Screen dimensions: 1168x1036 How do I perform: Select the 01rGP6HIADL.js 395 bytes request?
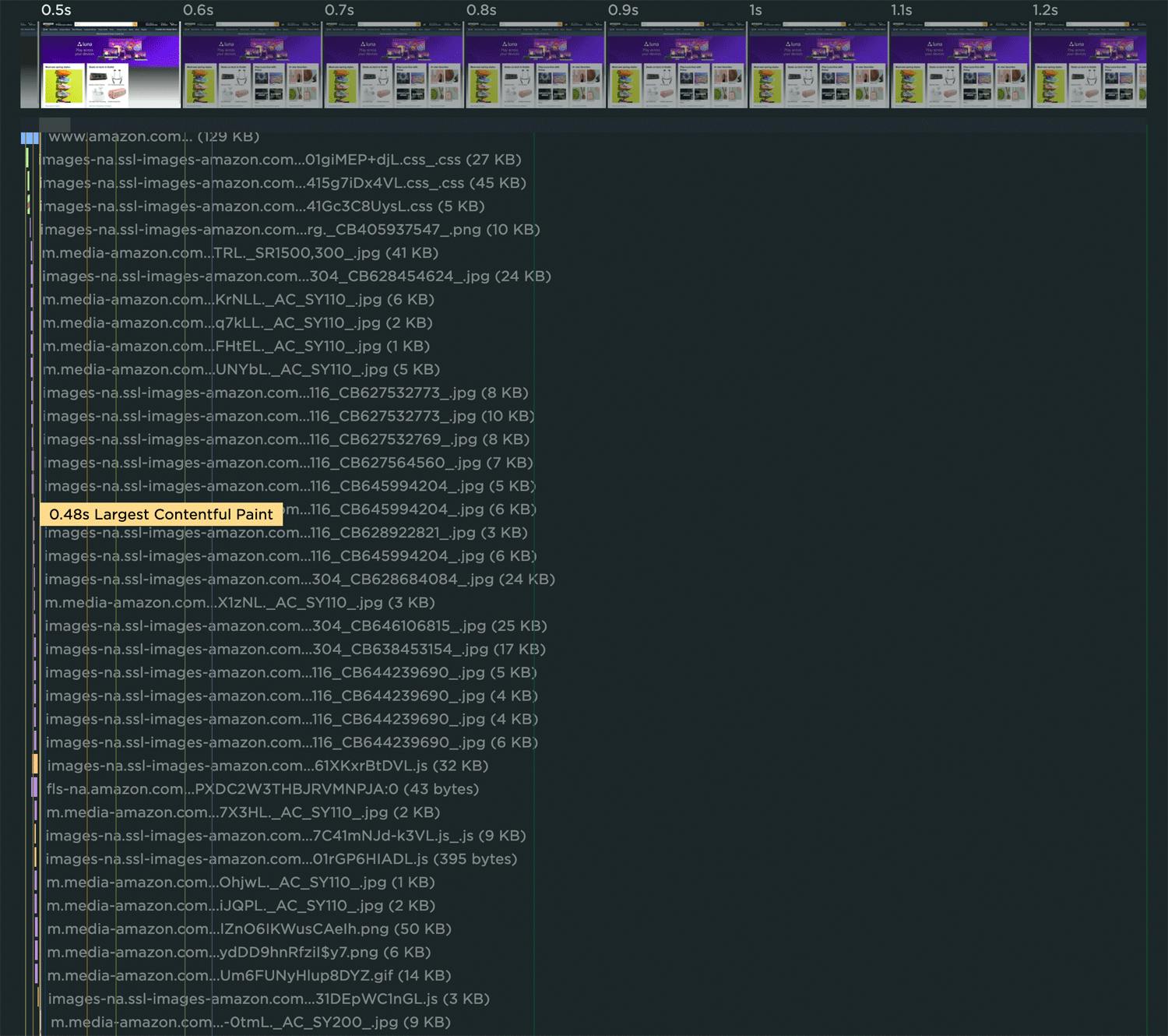click(x=281, y=859)
